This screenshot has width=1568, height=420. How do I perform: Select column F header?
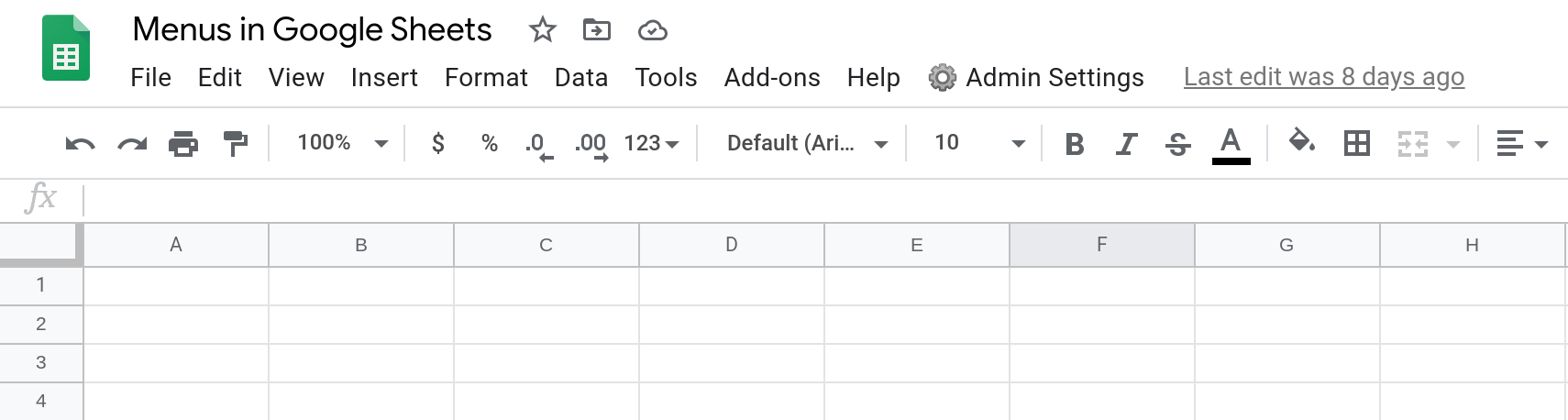1102,245
